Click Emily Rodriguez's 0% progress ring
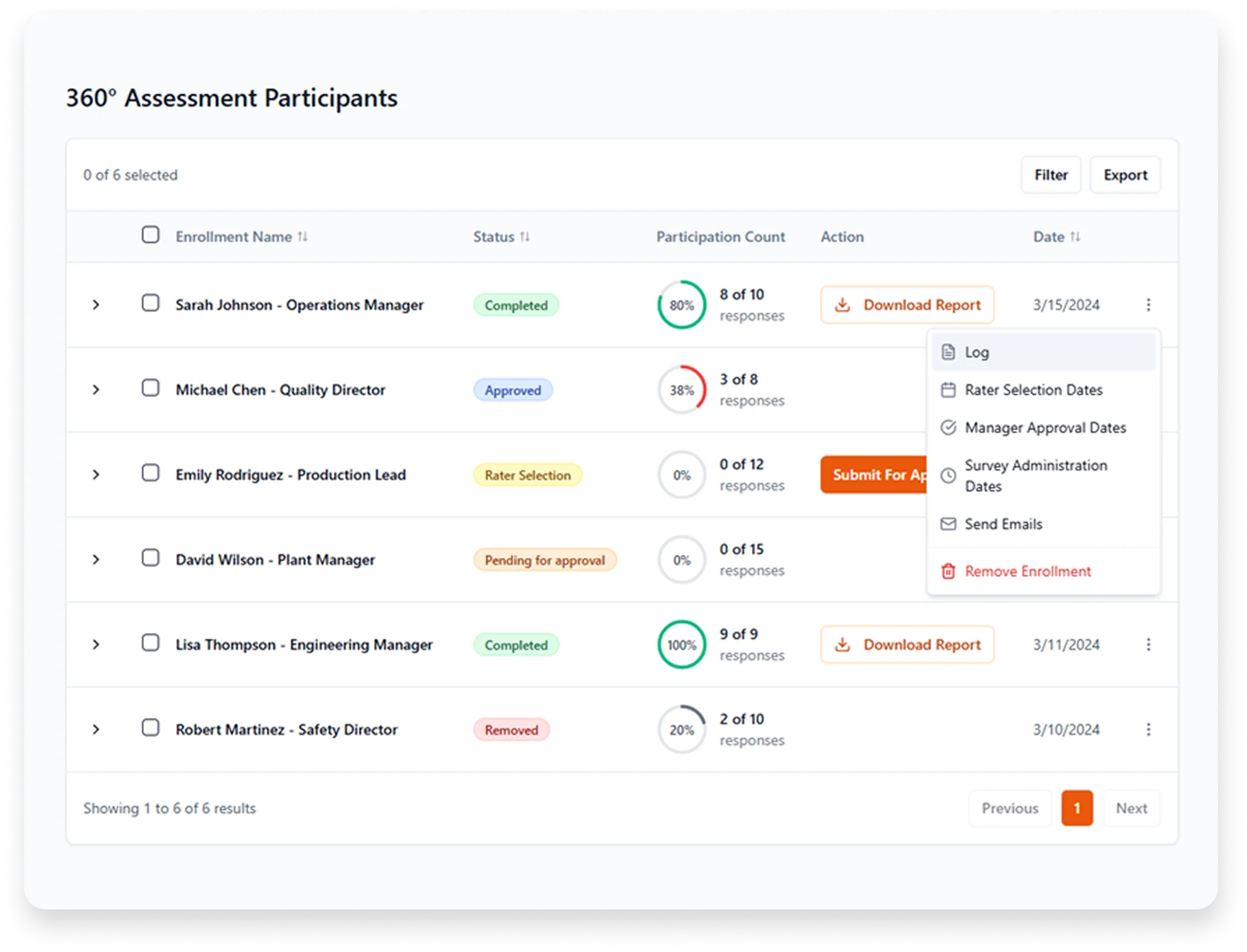This screenshot has width=1247, height=952. [682, 475]
